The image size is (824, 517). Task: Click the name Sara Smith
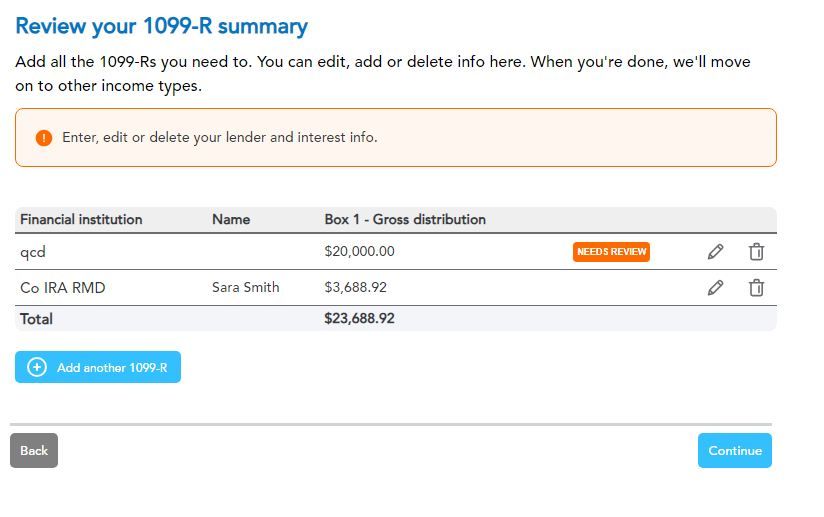(x=246, y=288)
